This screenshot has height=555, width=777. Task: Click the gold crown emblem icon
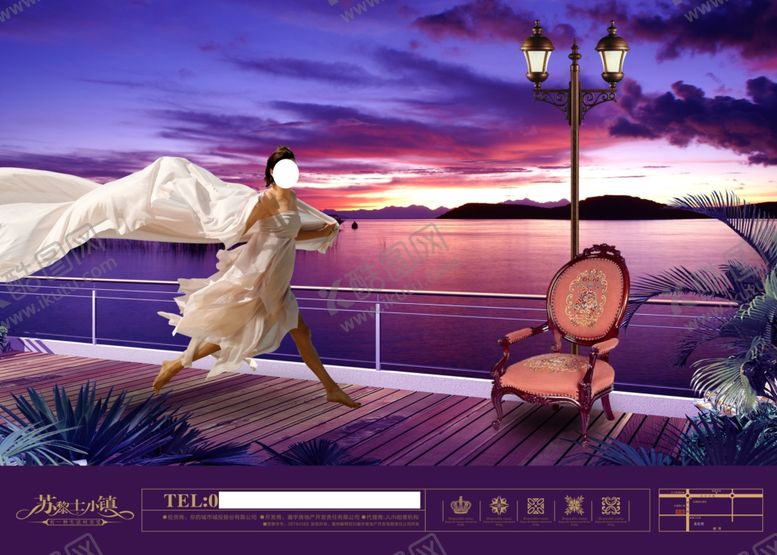click(x=461, y=505)
